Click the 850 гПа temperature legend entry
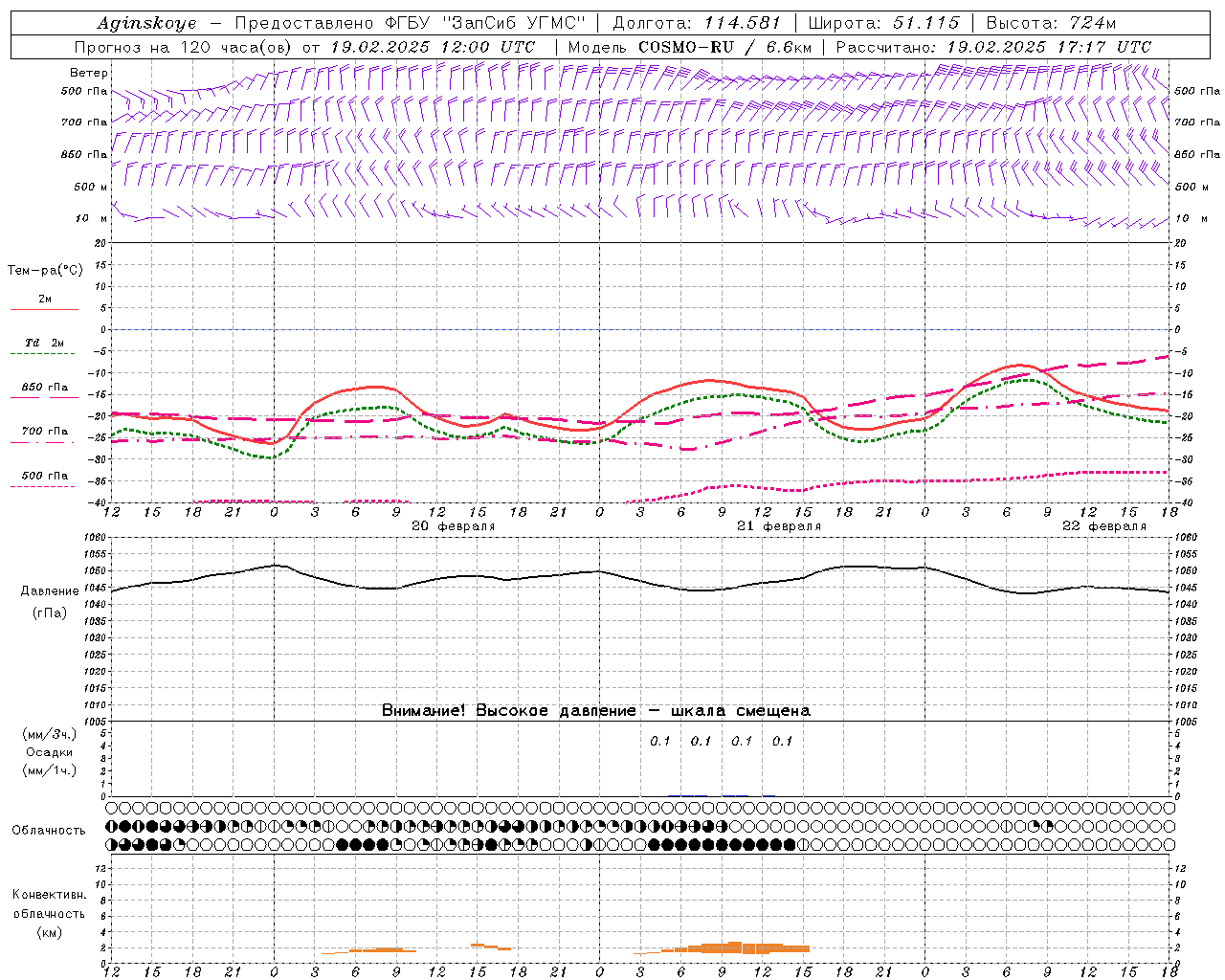Screen dimensions: 1225x980 pos(45,388)
